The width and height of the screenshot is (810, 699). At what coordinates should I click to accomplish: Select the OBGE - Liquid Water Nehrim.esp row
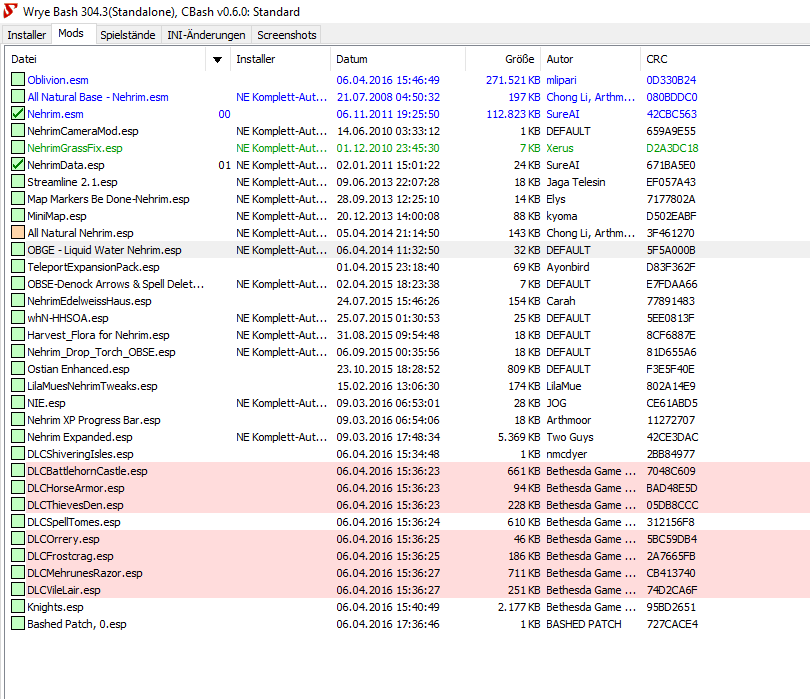(x=104, y=250)
